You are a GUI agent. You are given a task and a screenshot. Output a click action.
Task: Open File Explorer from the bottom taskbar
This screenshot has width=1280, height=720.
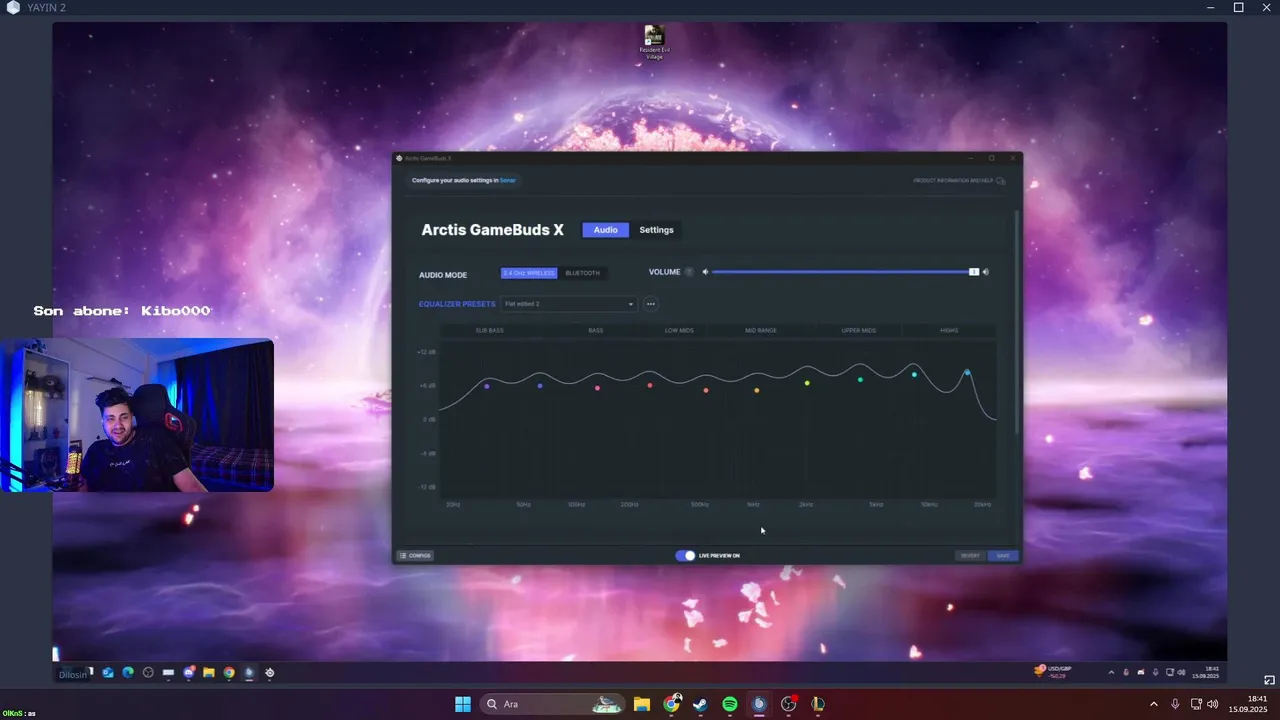coord(642,704)
